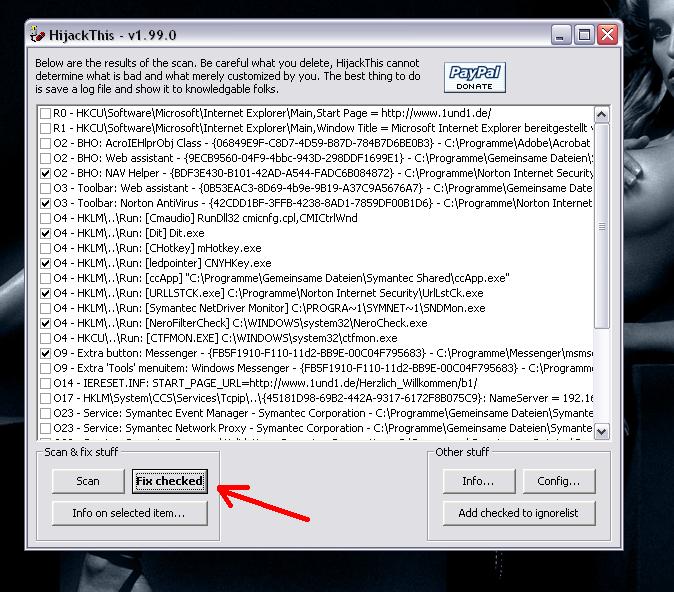This screenshot has height=592, width=674.
Task: Open the Info... dialog
Action: [479, 481]
